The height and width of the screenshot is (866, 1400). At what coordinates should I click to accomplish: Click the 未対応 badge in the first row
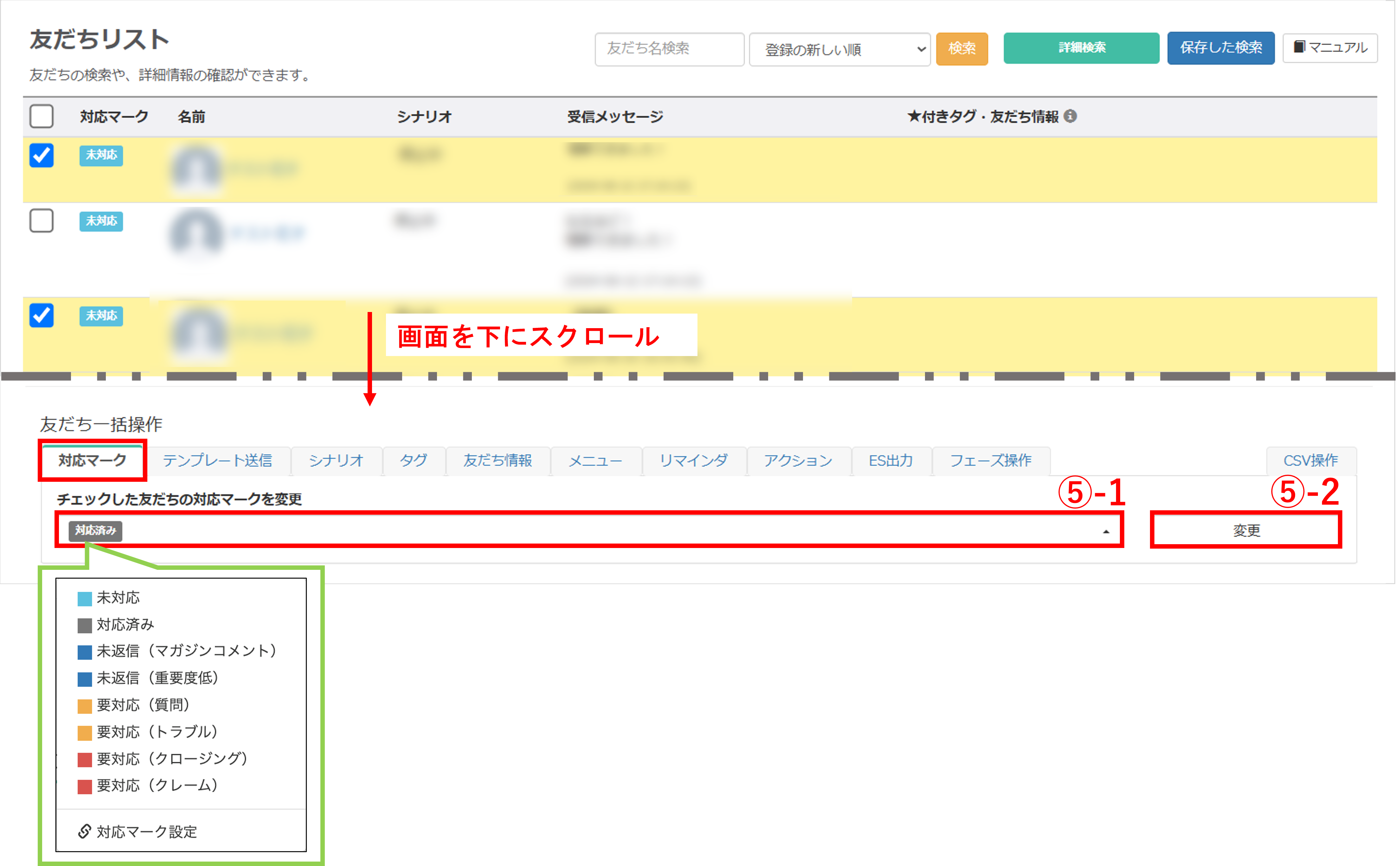101,155
